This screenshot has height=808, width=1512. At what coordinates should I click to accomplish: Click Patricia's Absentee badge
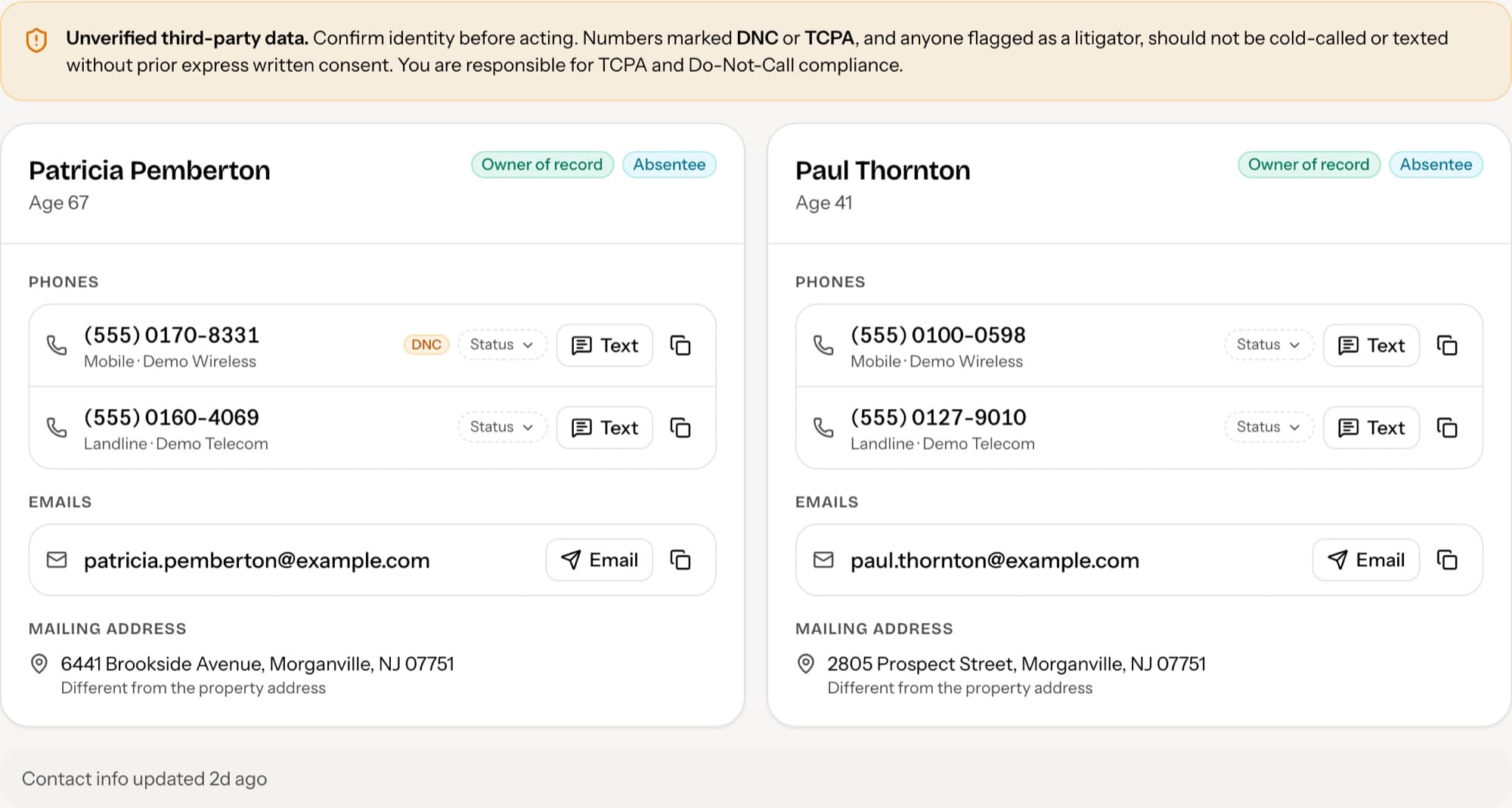click(x=669, y=165)
